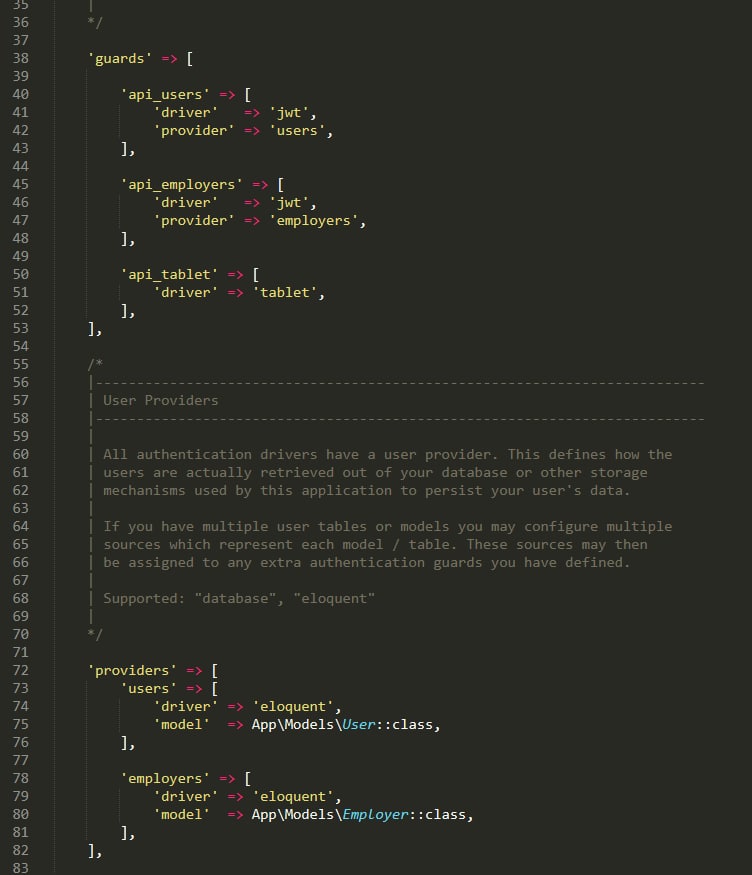Click the comment closer on line 70
This screenshot has height=875, width=752.
pyautogui.click(x=95, y=634)
